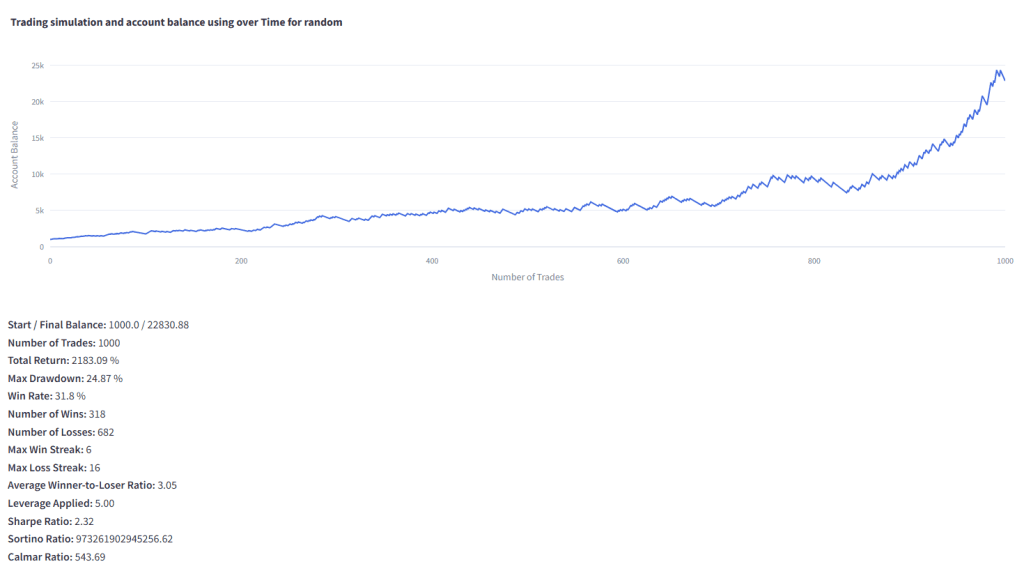Click the 10k y-axis tick label
Image resolution: width=1024 pixels, height=571 pixels.
point(37,174)
